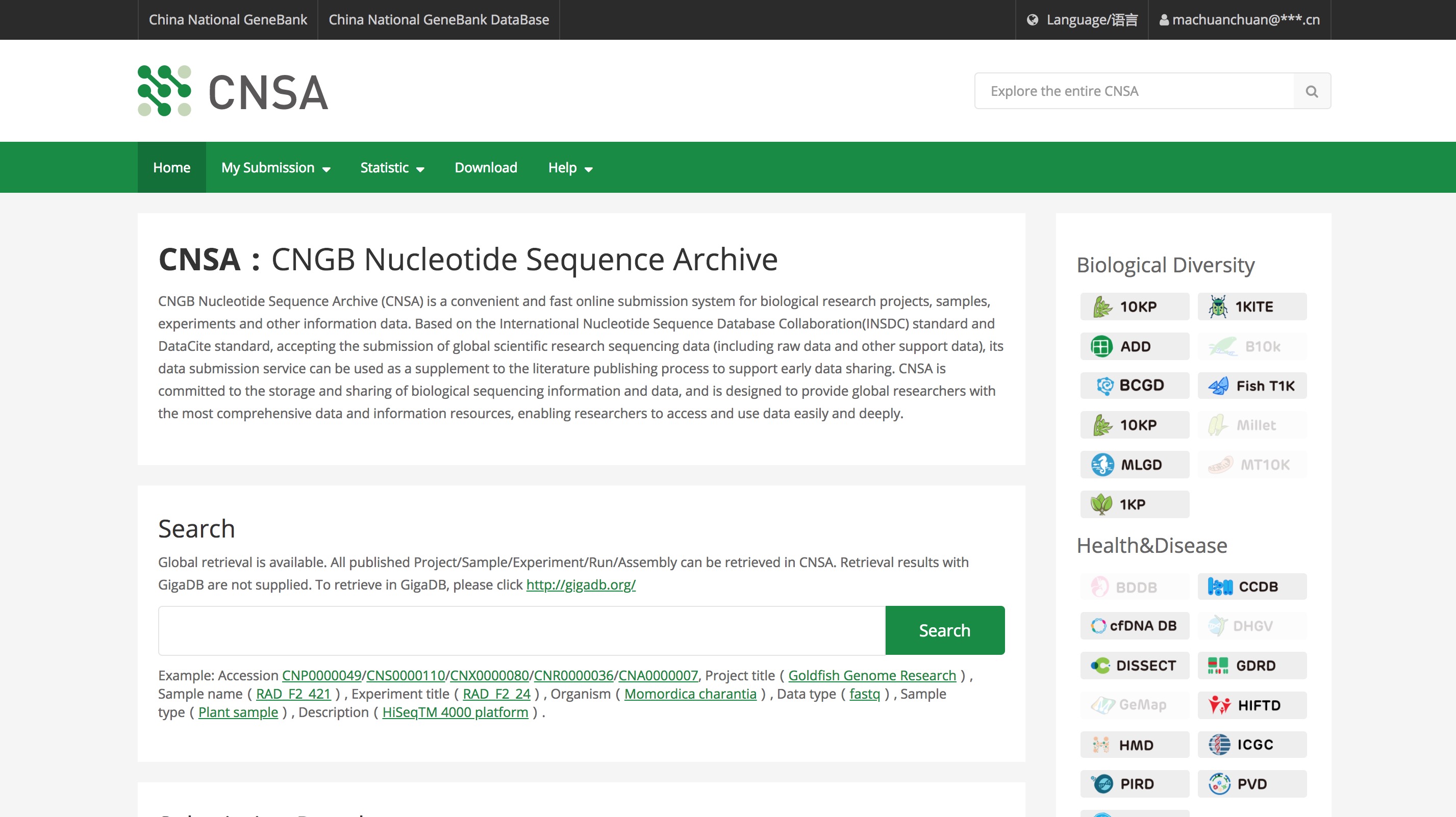Click the Plant sample type link

click(x=238, y=712)
